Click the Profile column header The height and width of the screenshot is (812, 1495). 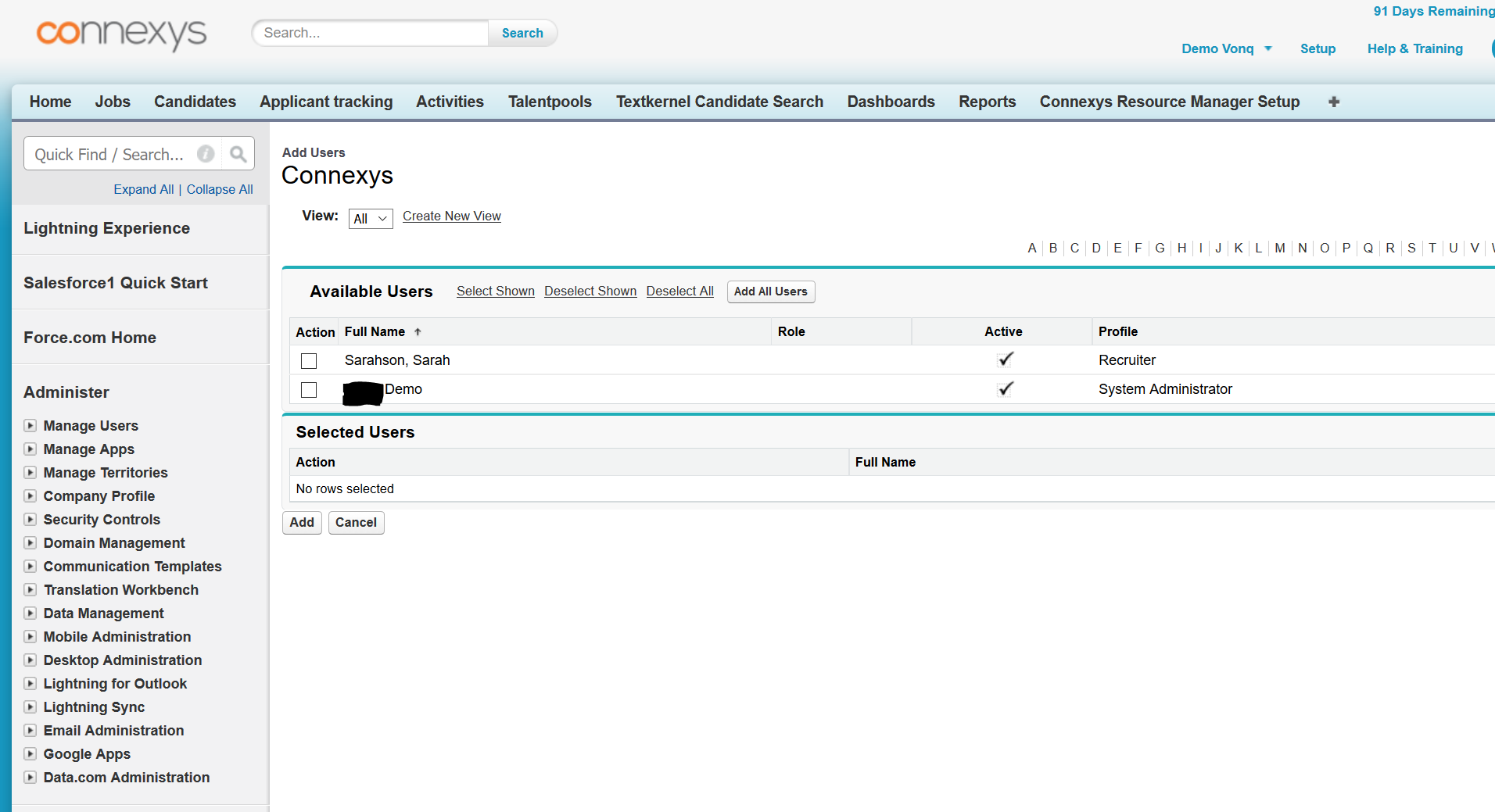tap(1118, 332)
